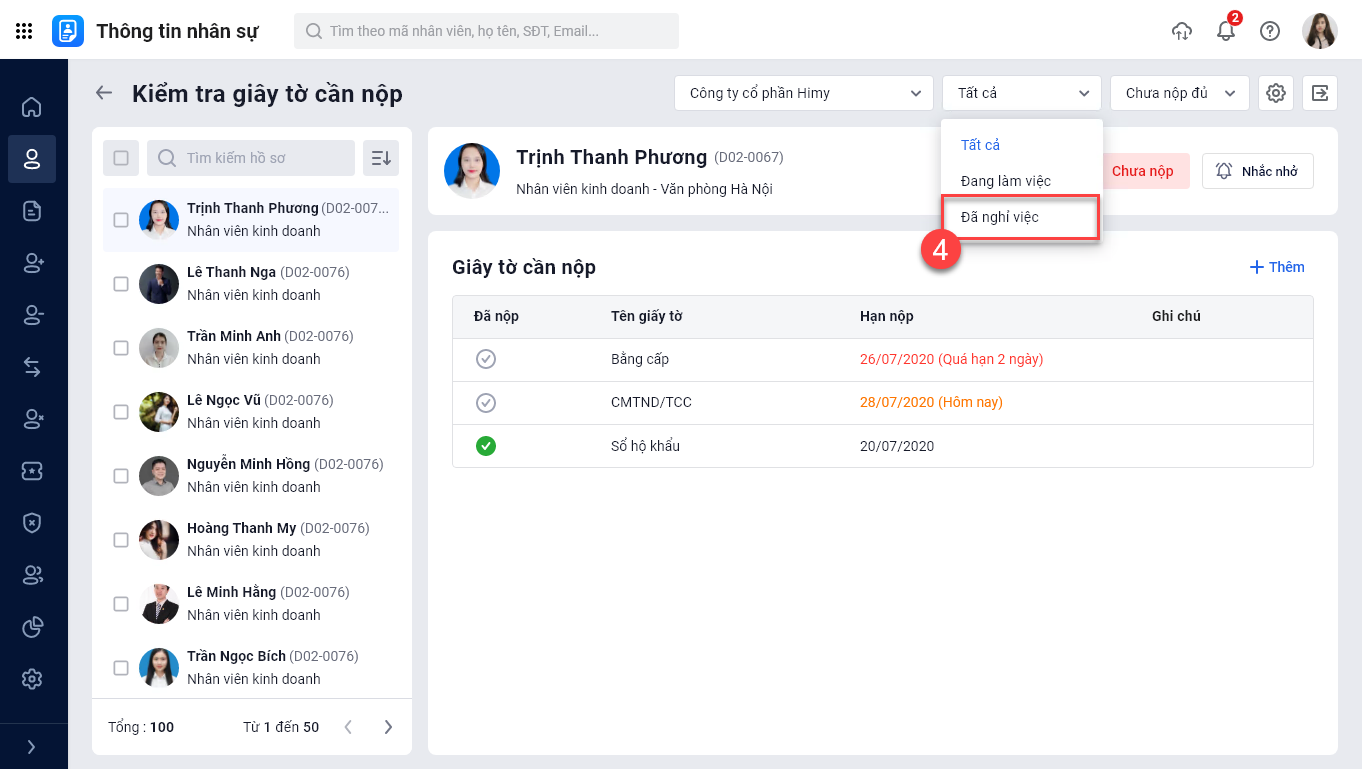Collapse the Tất cả status dropdown

[1022, 93]
